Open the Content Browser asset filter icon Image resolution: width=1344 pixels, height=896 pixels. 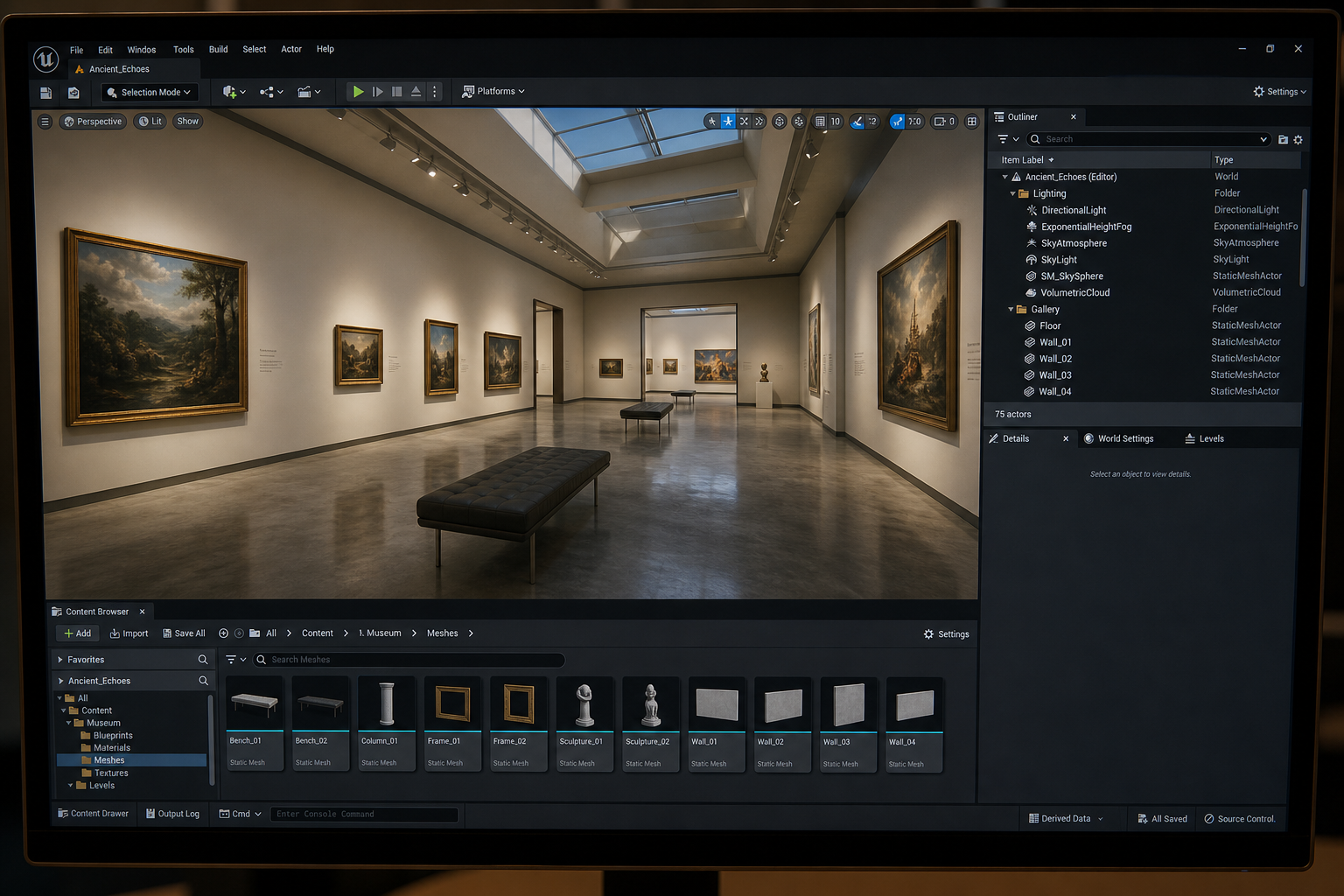point(235,660)
